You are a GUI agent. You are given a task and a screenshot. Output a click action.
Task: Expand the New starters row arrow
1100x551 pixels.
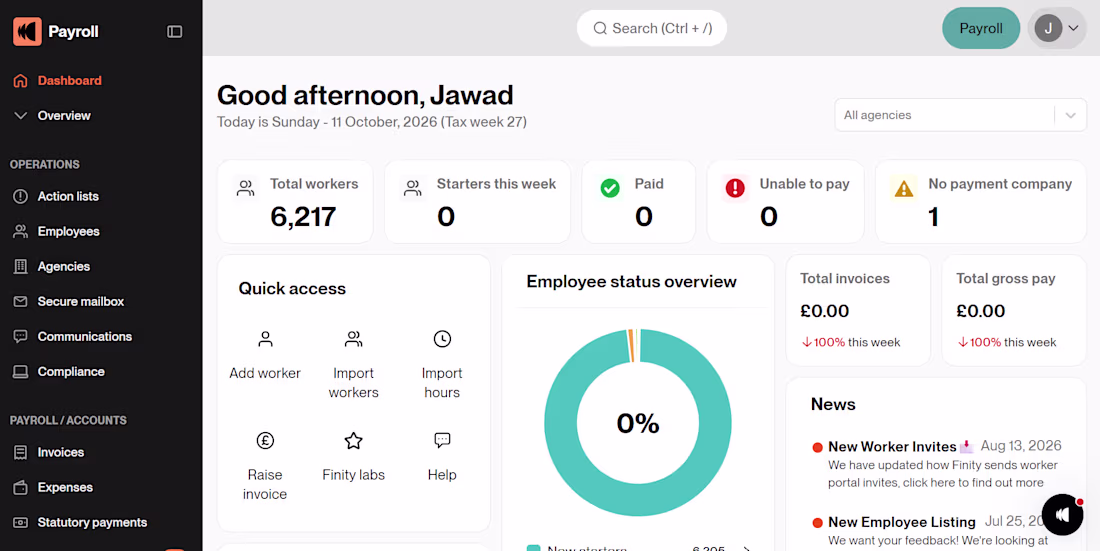pos(746,548)
